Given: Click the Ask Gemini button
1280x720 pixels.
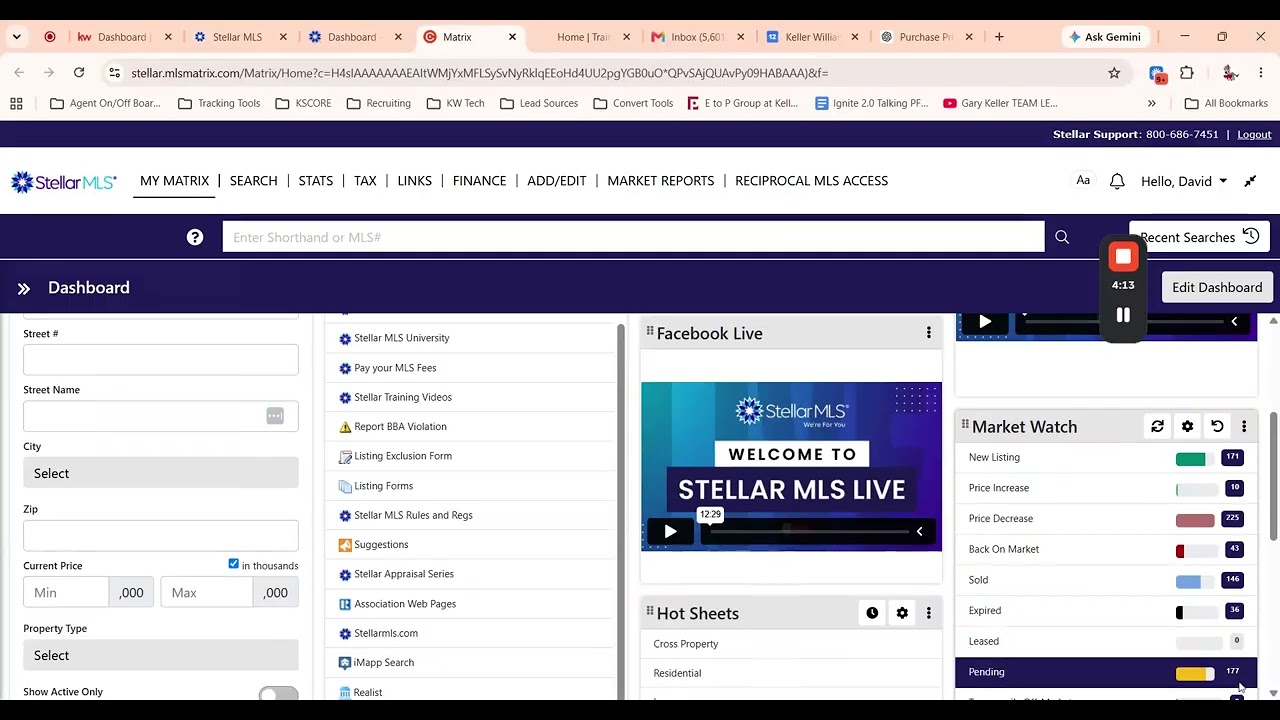Looking at the screenshot, I should pyautogui.click(x=1104, y=37).
